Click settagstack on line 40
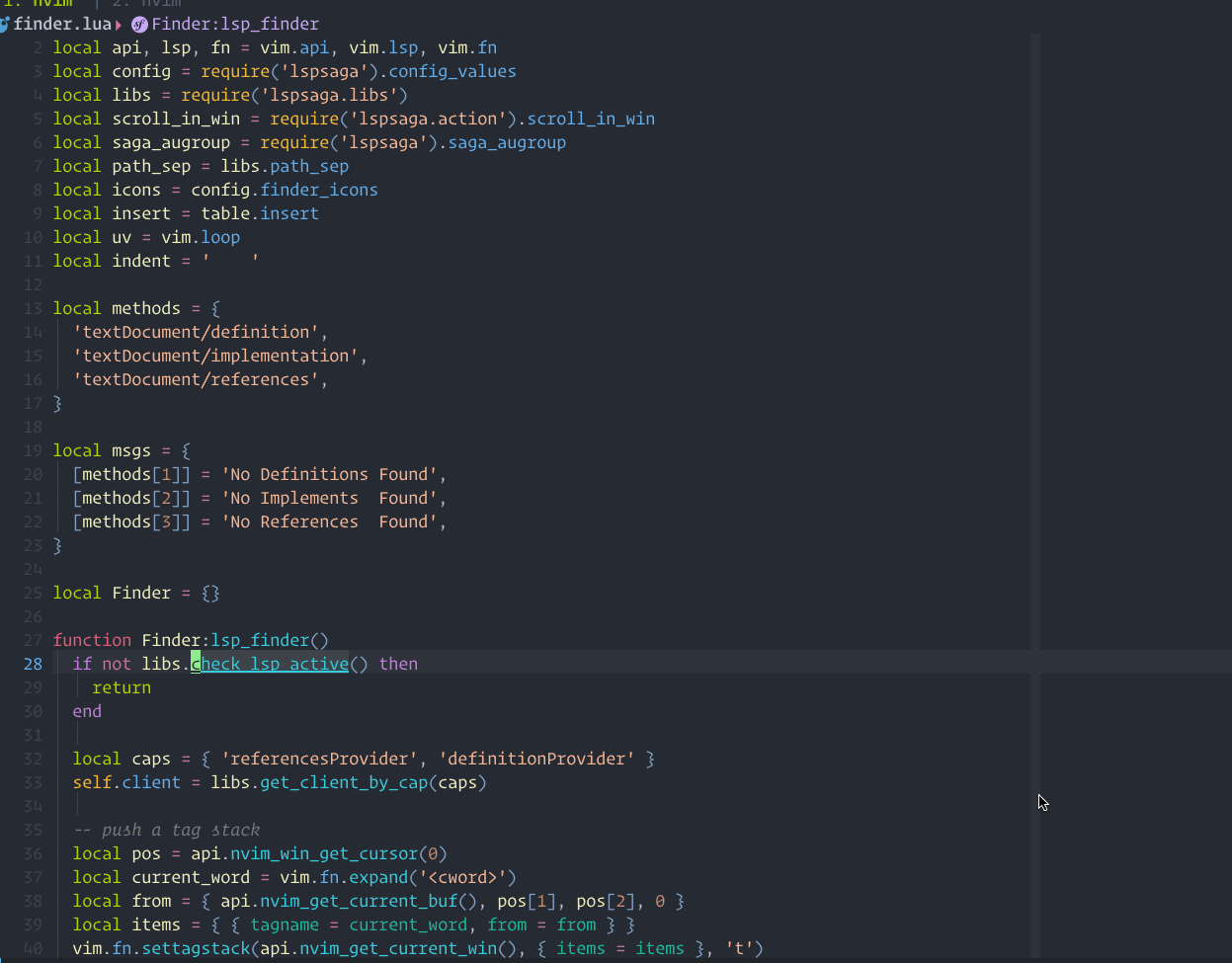Screen dimensions: 1232x963 coord(196,948)
